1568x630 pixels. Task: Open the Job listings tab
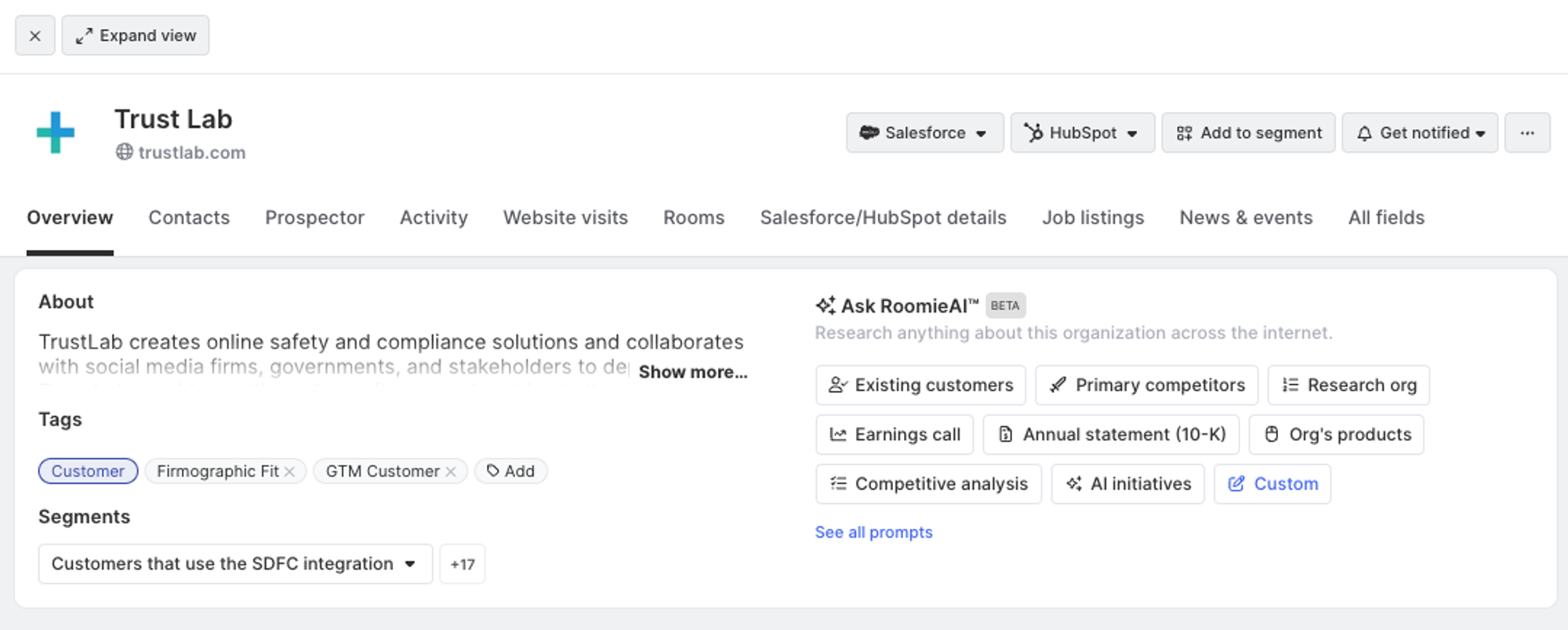point(1092,218)
